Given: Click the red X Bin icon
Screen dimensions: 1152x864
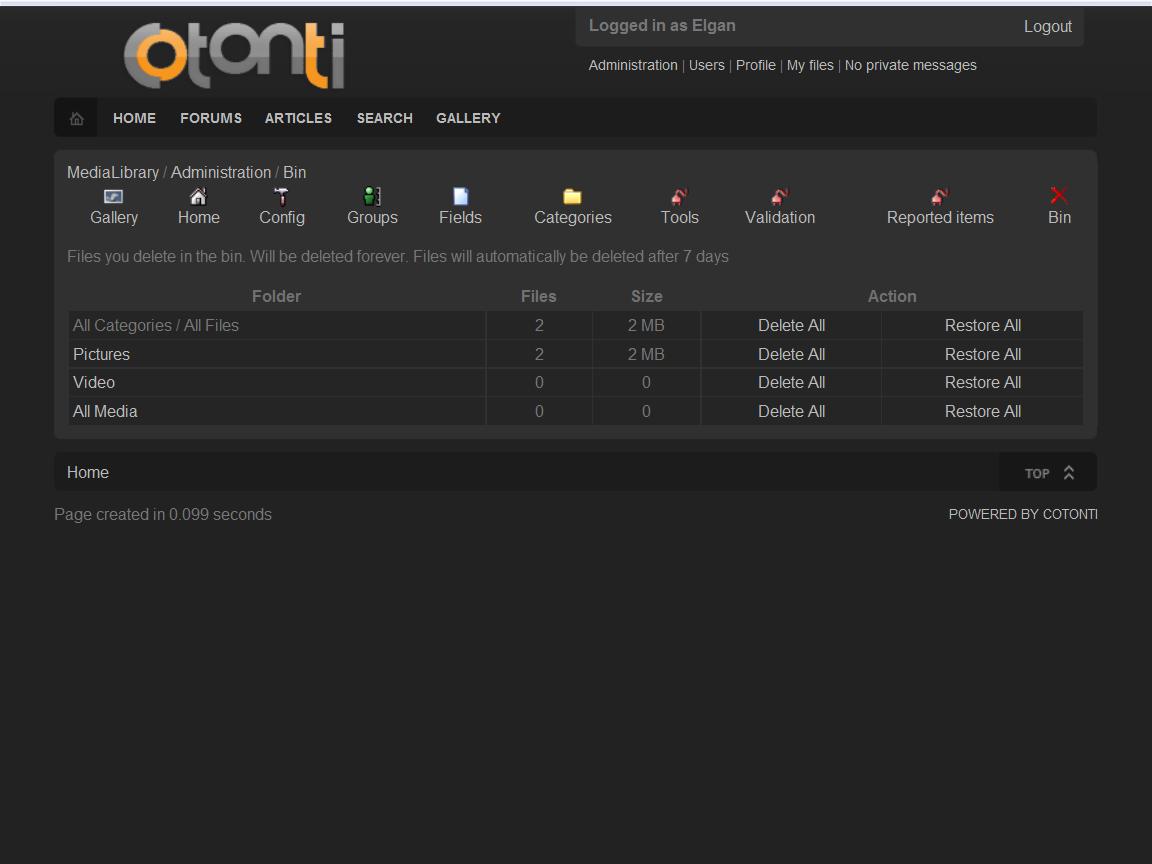Looking at the screenshot, I should 1059,195.
